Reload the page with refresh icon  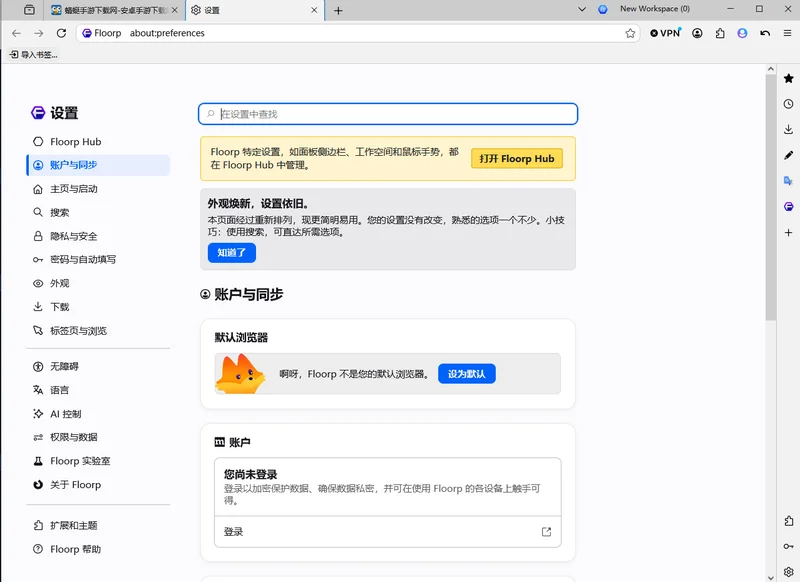61,33
